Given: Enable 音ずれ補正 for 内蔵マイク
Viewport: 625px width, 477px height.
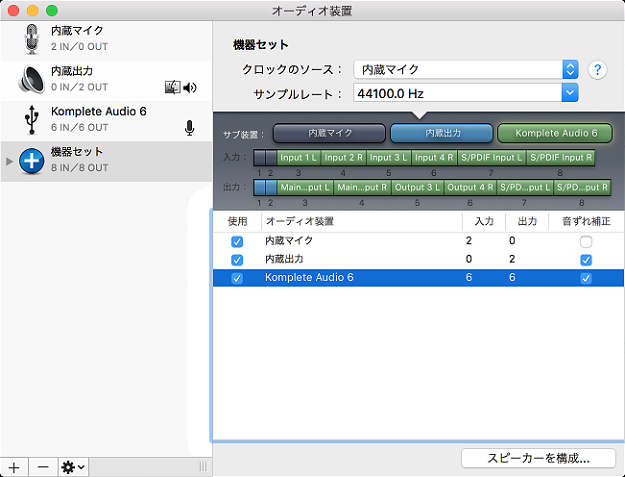Looking at the screenshot, I should click(586, 241).
